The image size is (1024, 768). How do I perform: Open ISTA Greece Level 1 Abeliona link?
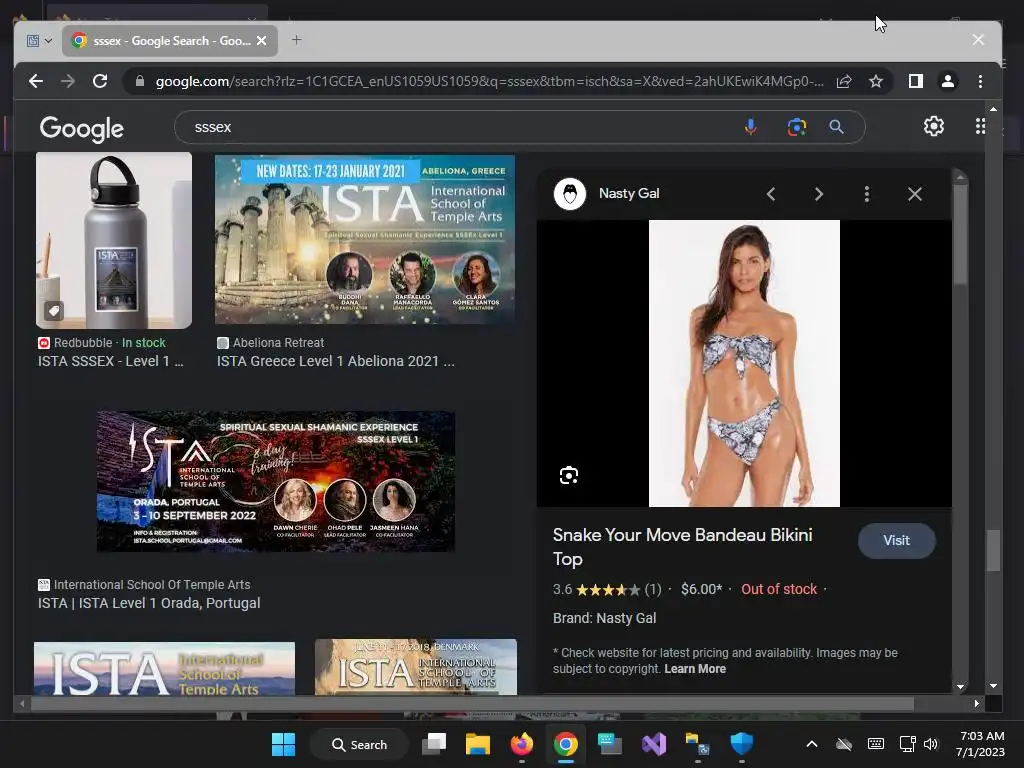(336, 361)
